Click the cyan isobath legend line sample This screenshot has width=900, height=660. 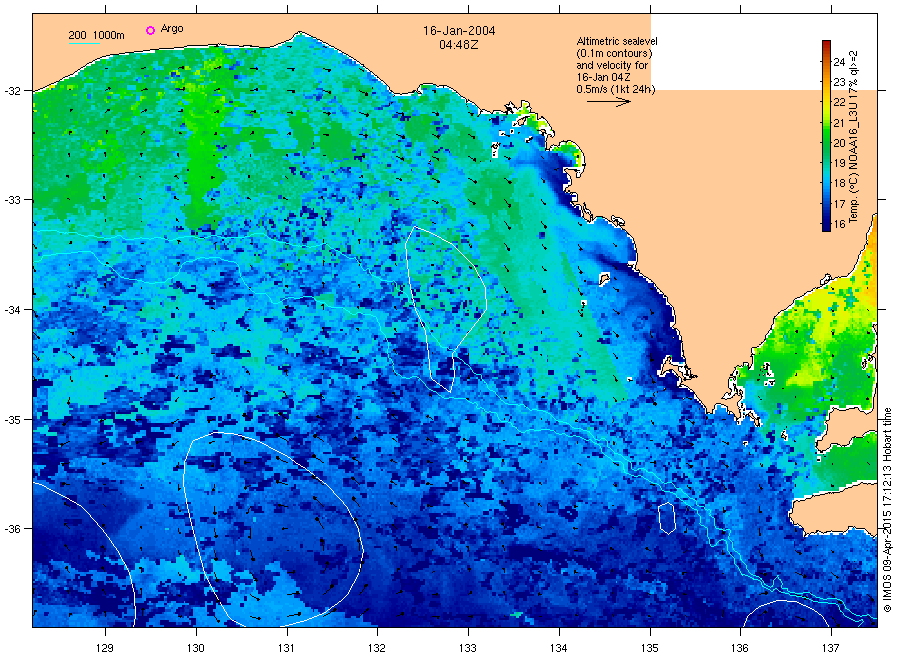[x=84, y=43]
